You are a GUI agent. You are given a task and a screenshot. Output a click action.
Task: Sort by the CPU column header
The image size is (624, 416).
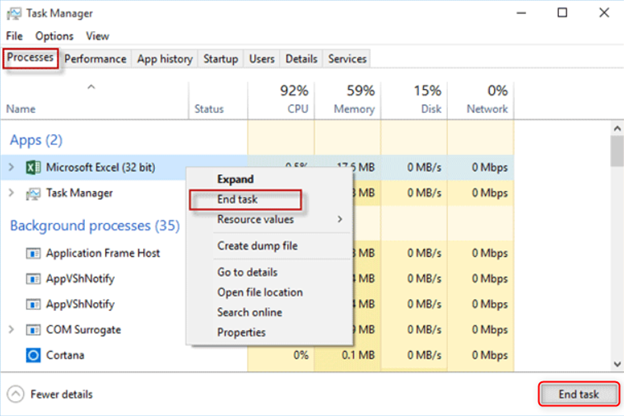coord(281,100)
